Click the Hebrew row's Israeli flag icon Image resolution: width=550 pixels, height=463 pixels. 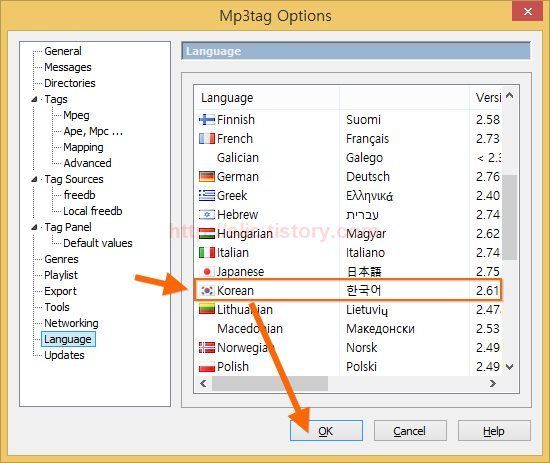point(207,214)
